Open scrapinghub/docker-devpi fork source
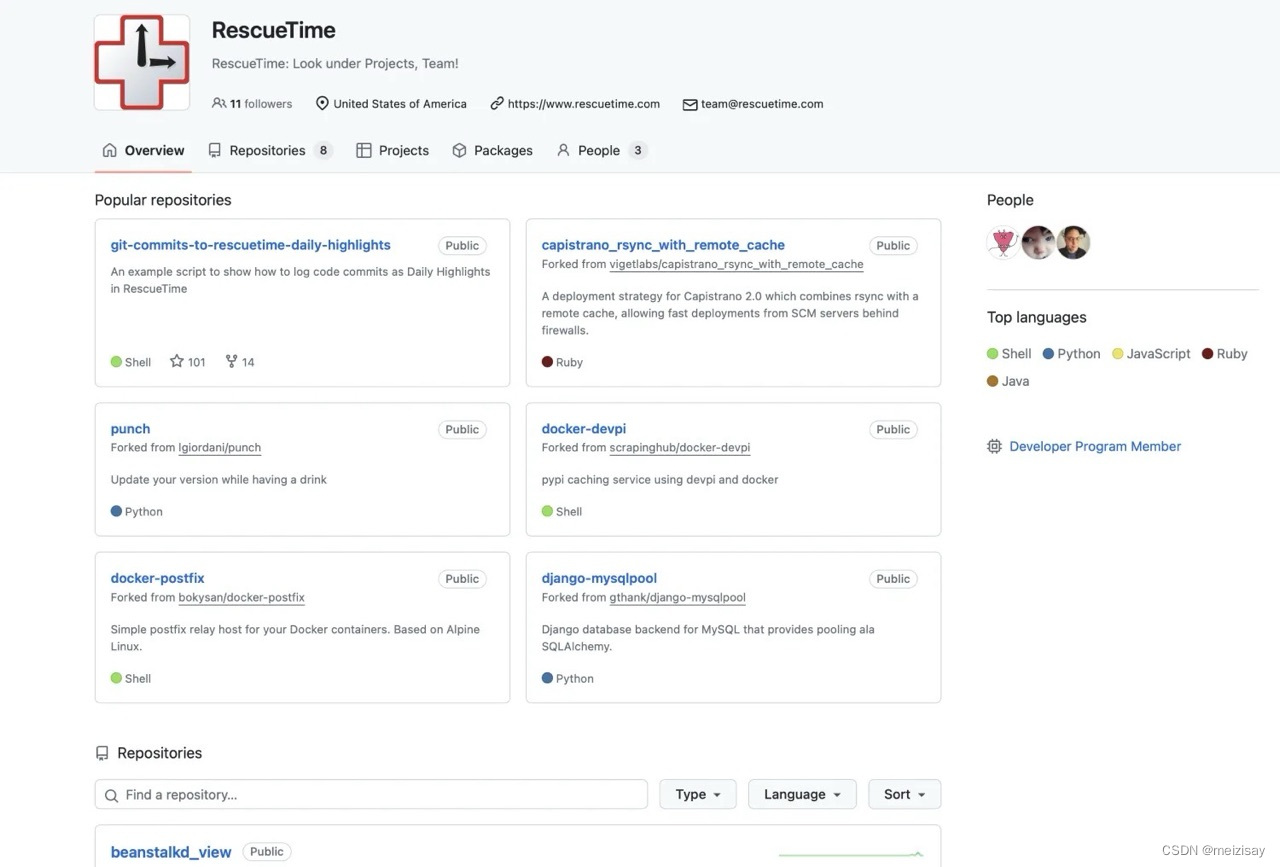The height and width of the screenshot is (867, 1280). (x=680, y=448)
